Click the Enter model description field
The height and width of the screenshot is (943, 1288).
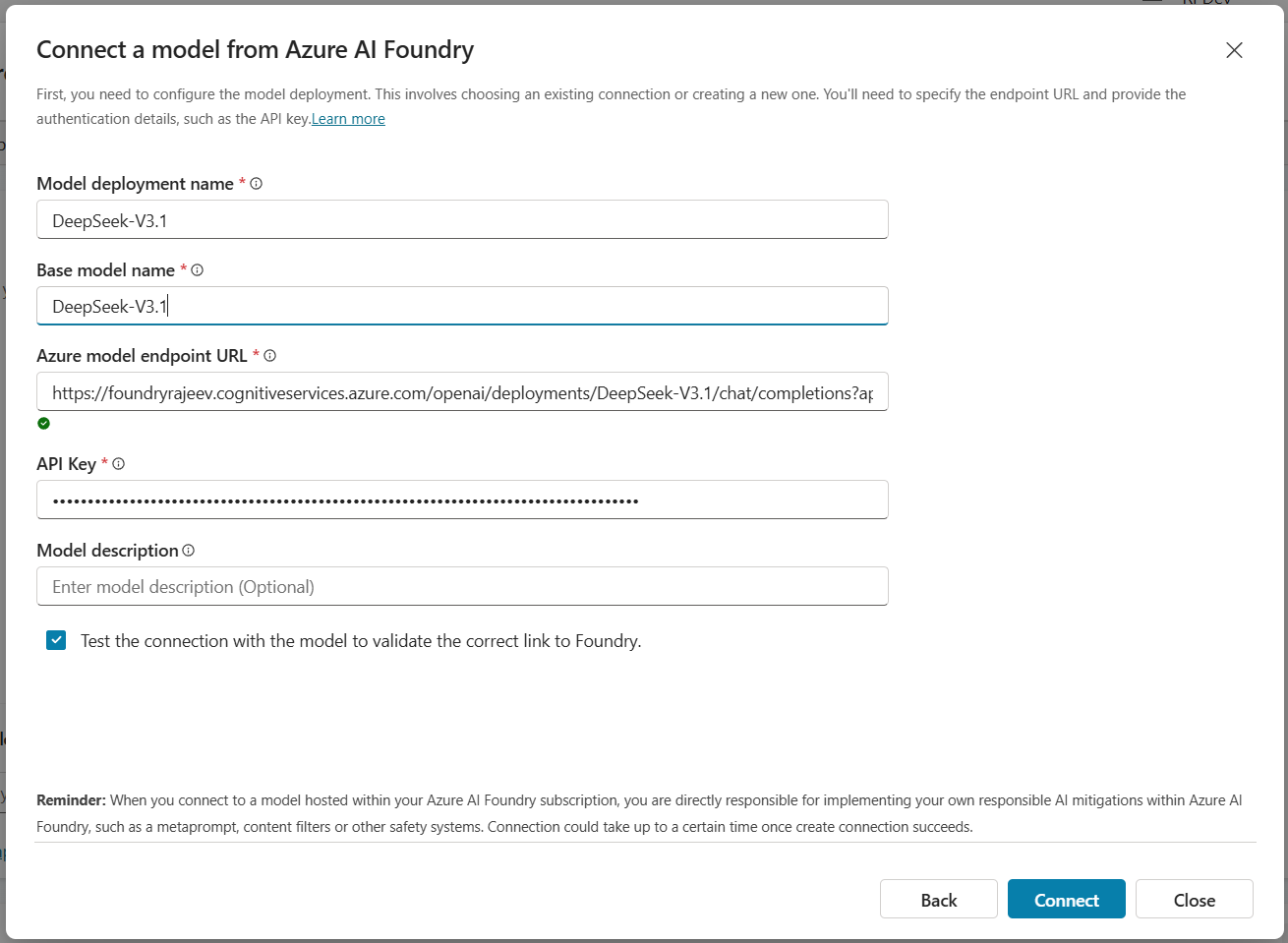coord(462,587)
